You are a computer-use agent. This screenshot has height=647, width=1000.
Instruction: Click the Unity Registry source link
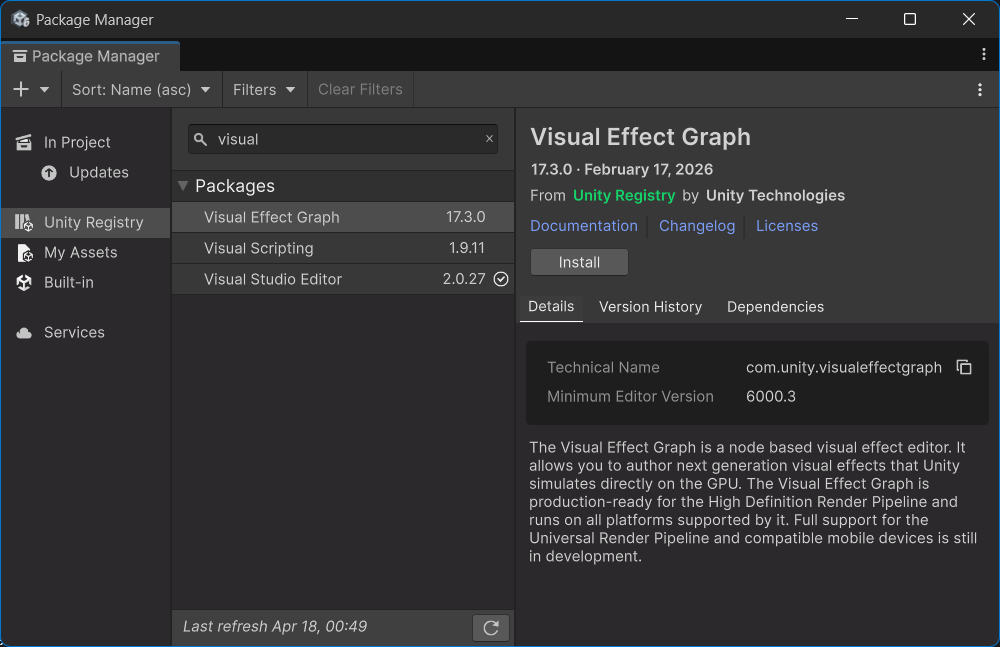[x=624, y=195]
